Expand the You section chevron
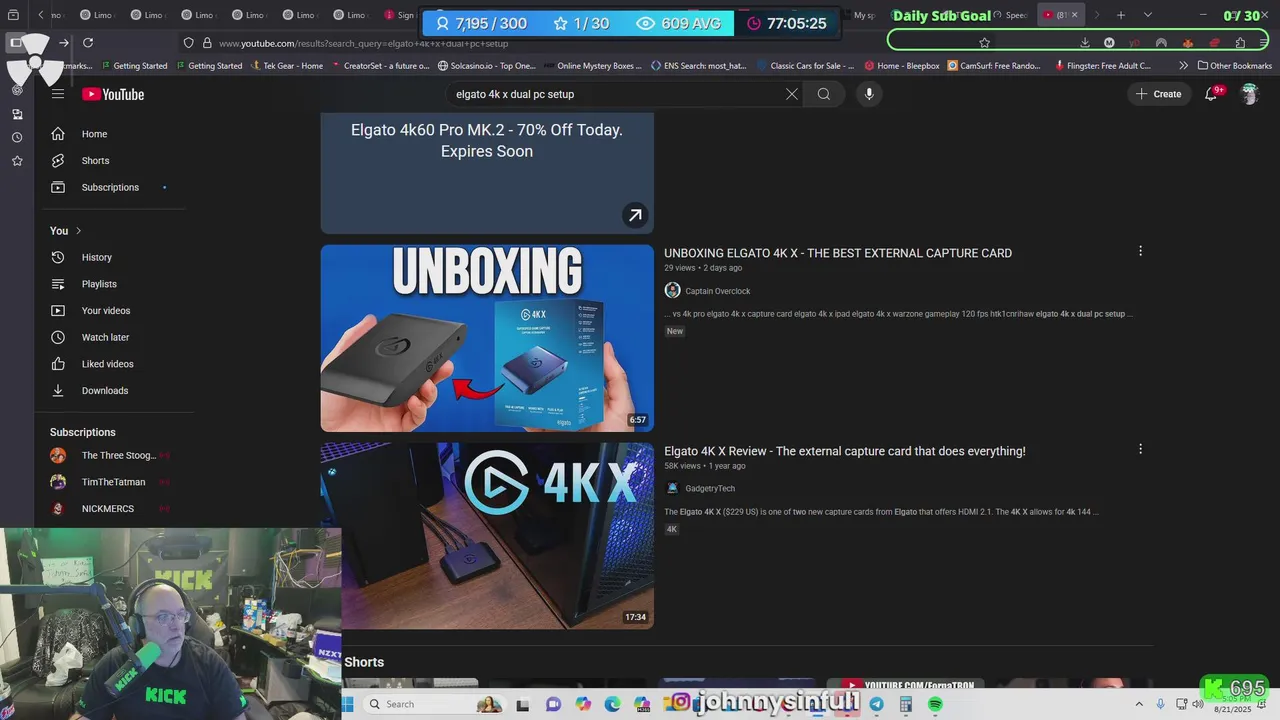Image resolution: width=1280 pixels, height=720 pixels. tap(78, 231)
